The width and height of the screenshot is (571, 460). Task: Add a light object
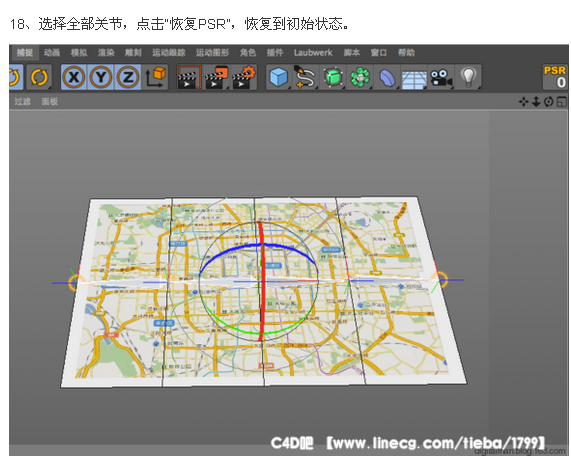tap(468, 77)
